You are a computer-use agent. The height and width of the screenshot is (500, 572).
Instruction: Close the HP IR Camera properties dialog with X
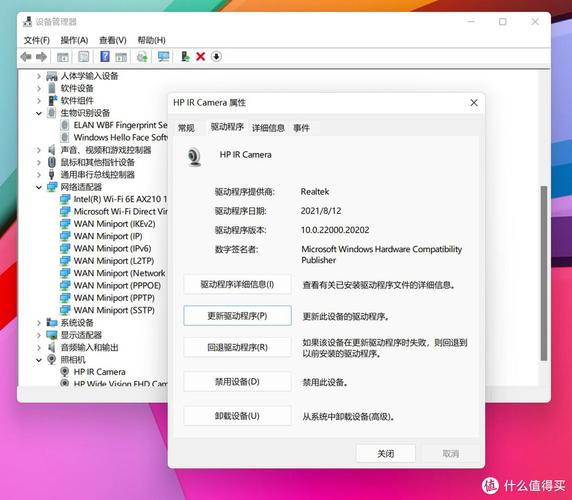pyautogui.click(x=474, y=103)
